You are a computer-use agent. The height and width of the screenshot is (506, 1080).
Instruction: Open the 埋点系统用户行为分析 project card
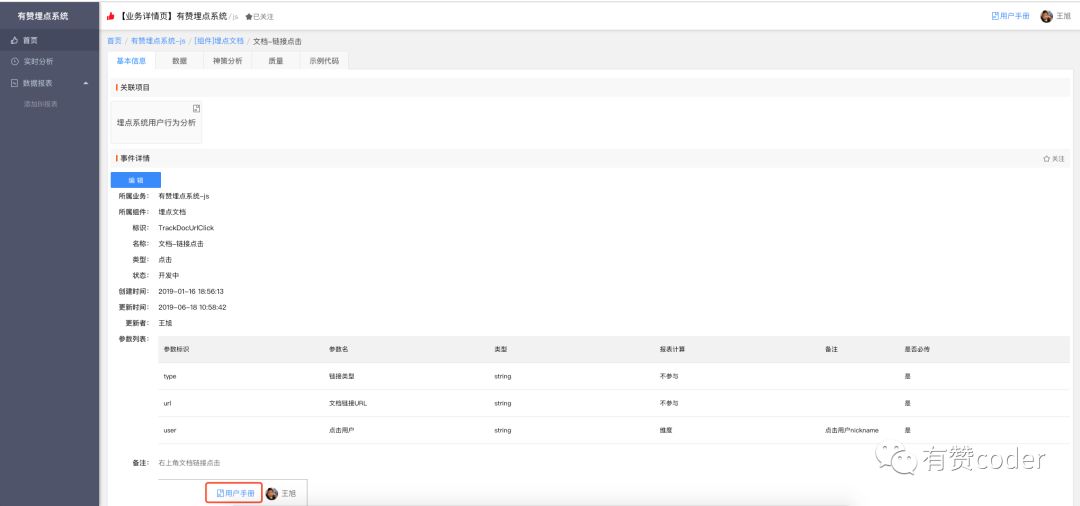click(156, 123)
